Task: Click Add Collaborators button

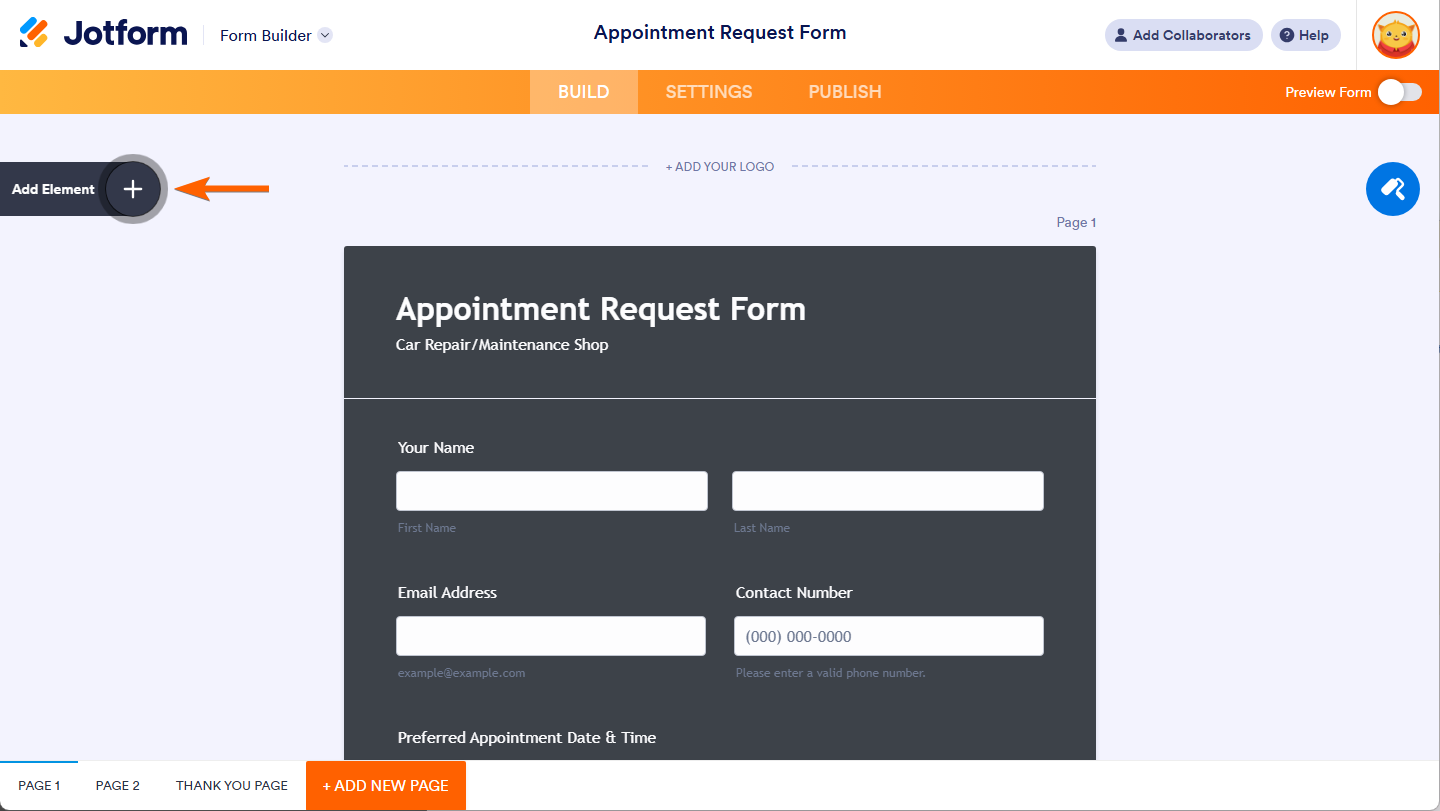Action: (1183, 35)
